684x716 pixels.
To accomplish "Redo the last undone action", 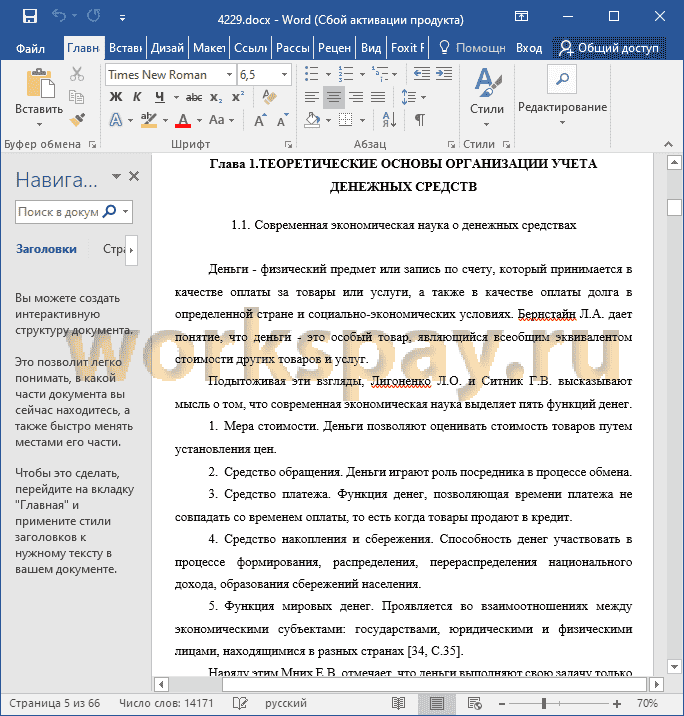I will pos(94,16).
